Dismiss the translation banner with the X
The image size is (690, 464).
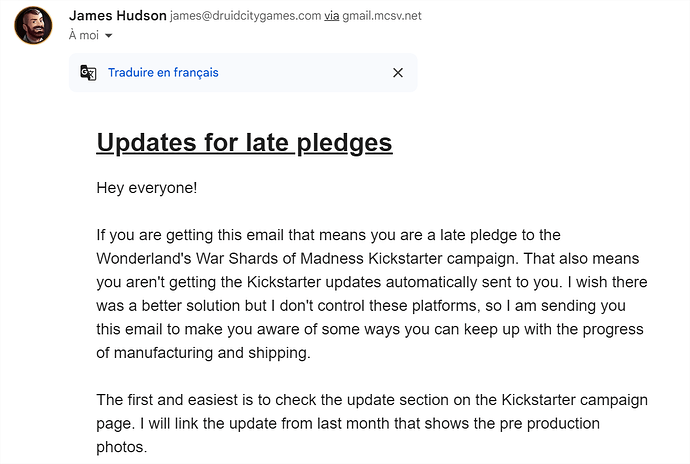coord(398,73)
